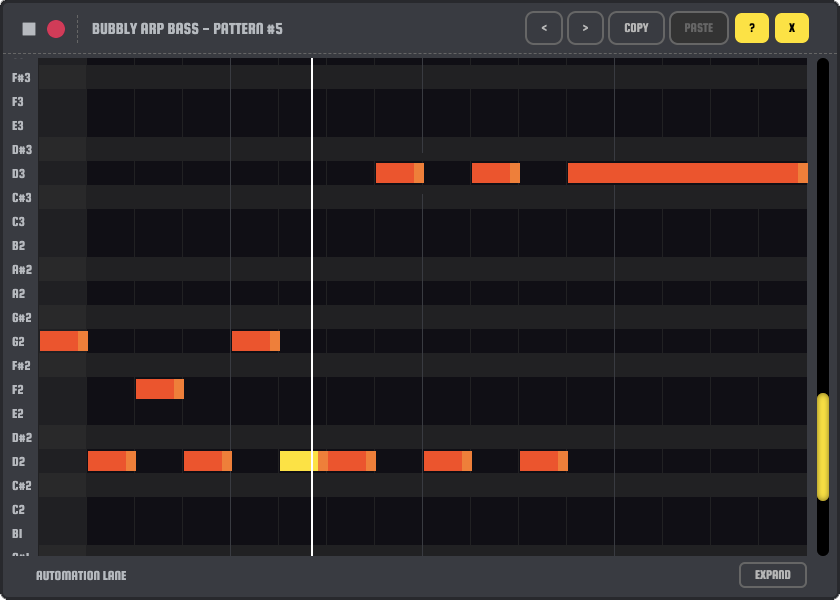Click the C2 piano key label

point(19,509)
